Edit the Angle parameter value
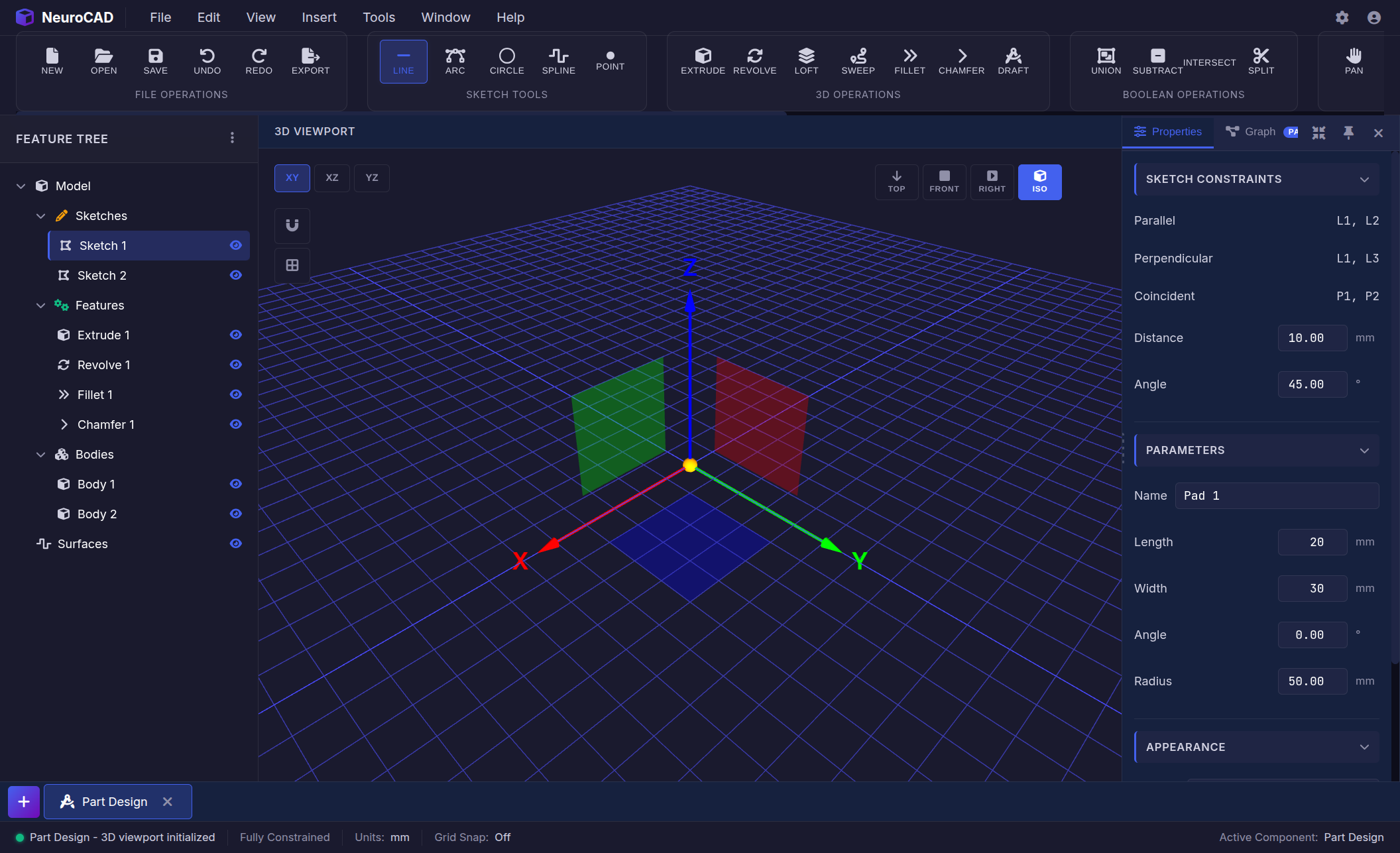This screenshot has height=853, width=1400. click(1311, 634)
